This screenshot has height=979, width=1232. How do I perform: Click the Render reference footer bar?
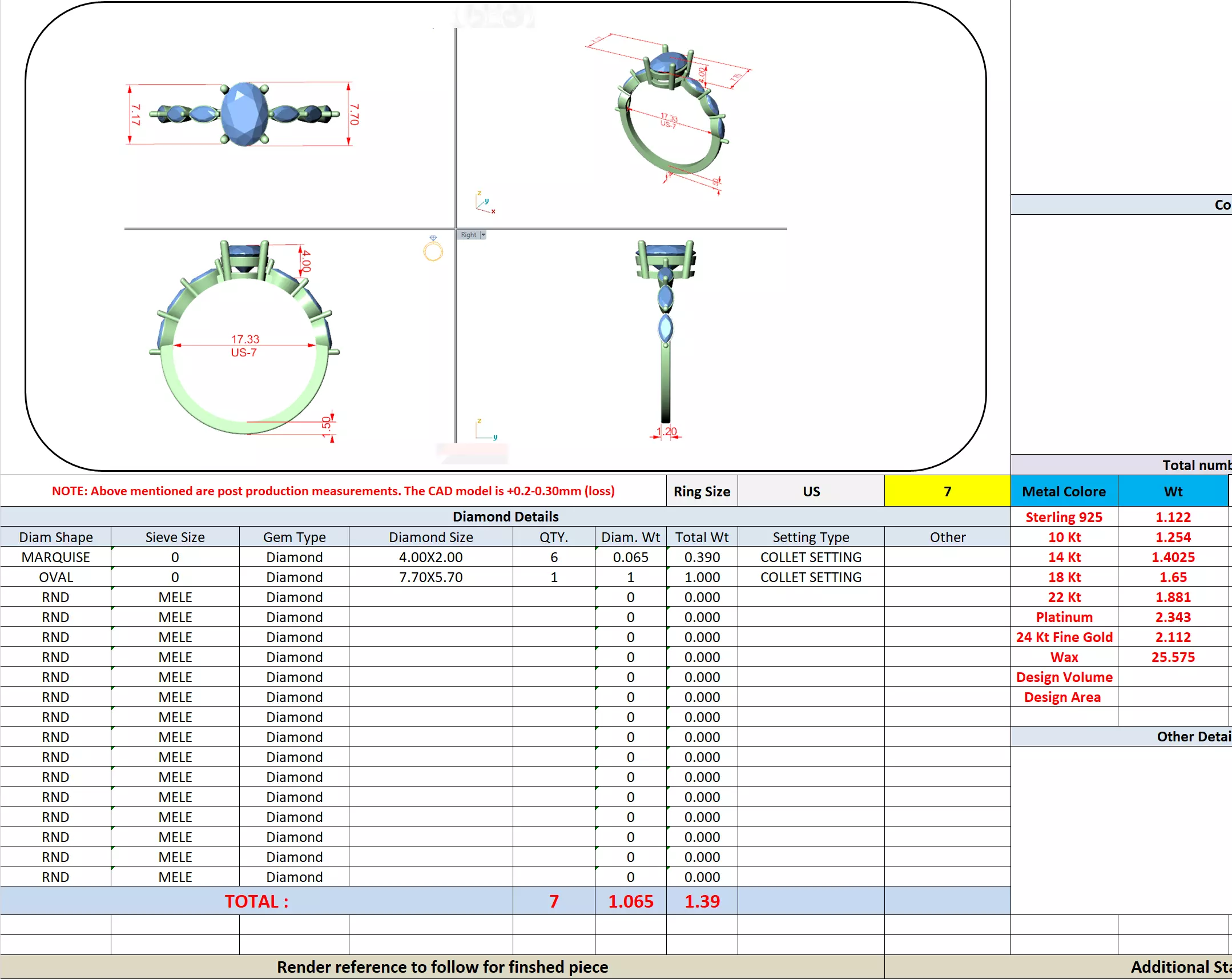[442, 967]
